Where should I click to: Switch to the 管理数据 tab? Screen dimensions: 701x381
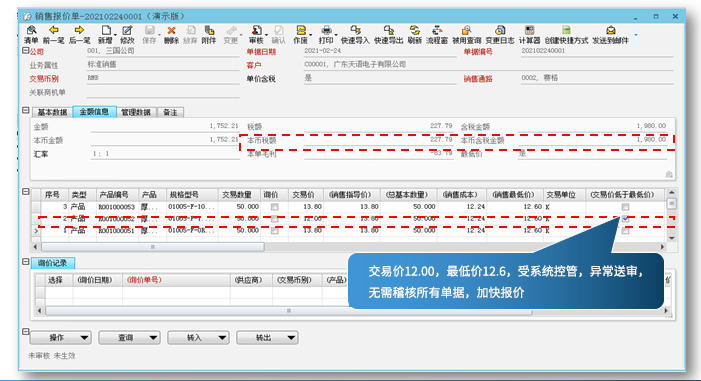click(x=136, y=112)
